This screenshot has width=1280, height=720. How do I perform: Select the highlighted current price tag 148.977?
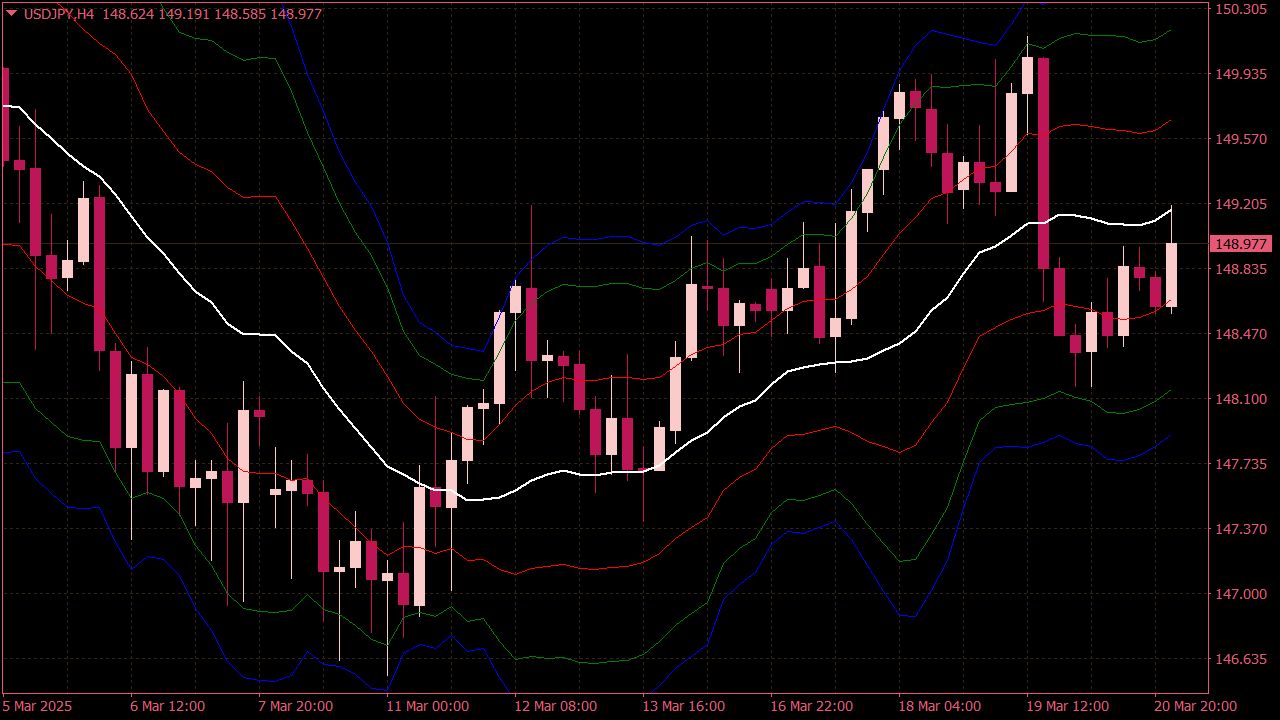1240,244
